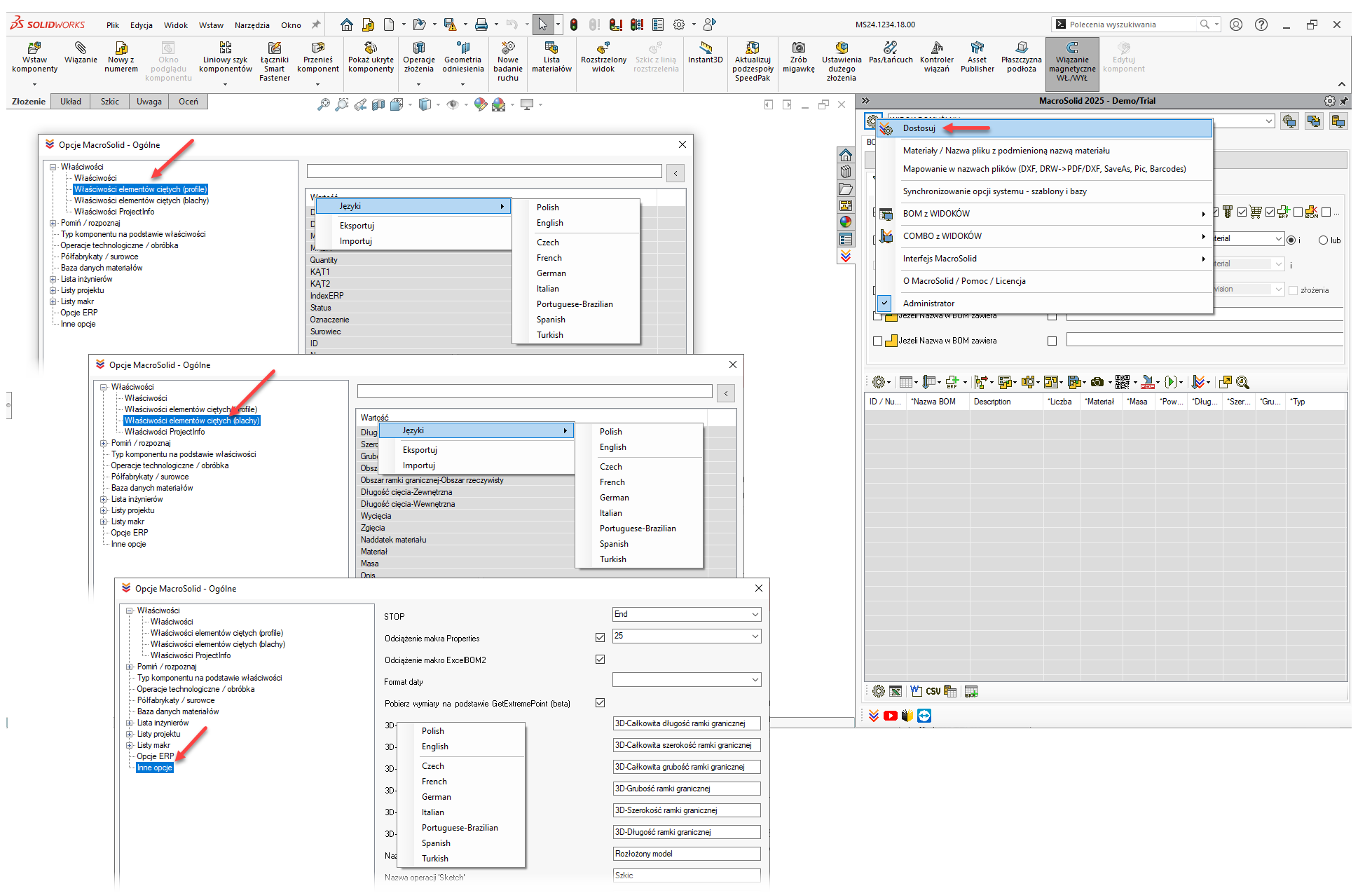Screen dimensions: 1372x893
Task: Click the PDF export icon in MacroSolid toolbar
Action: pos(1148,382)
